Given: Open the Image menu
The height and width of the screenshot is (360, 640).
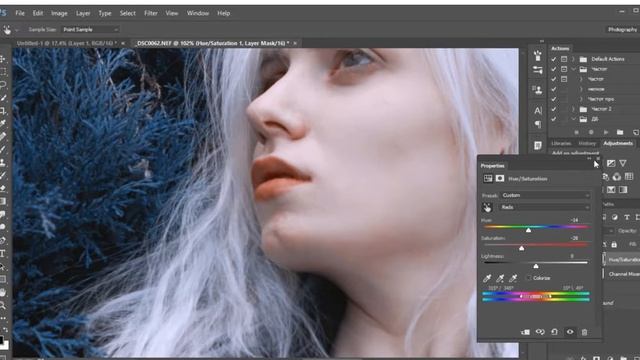Looking at the screenshot, I should click(59, 13).
